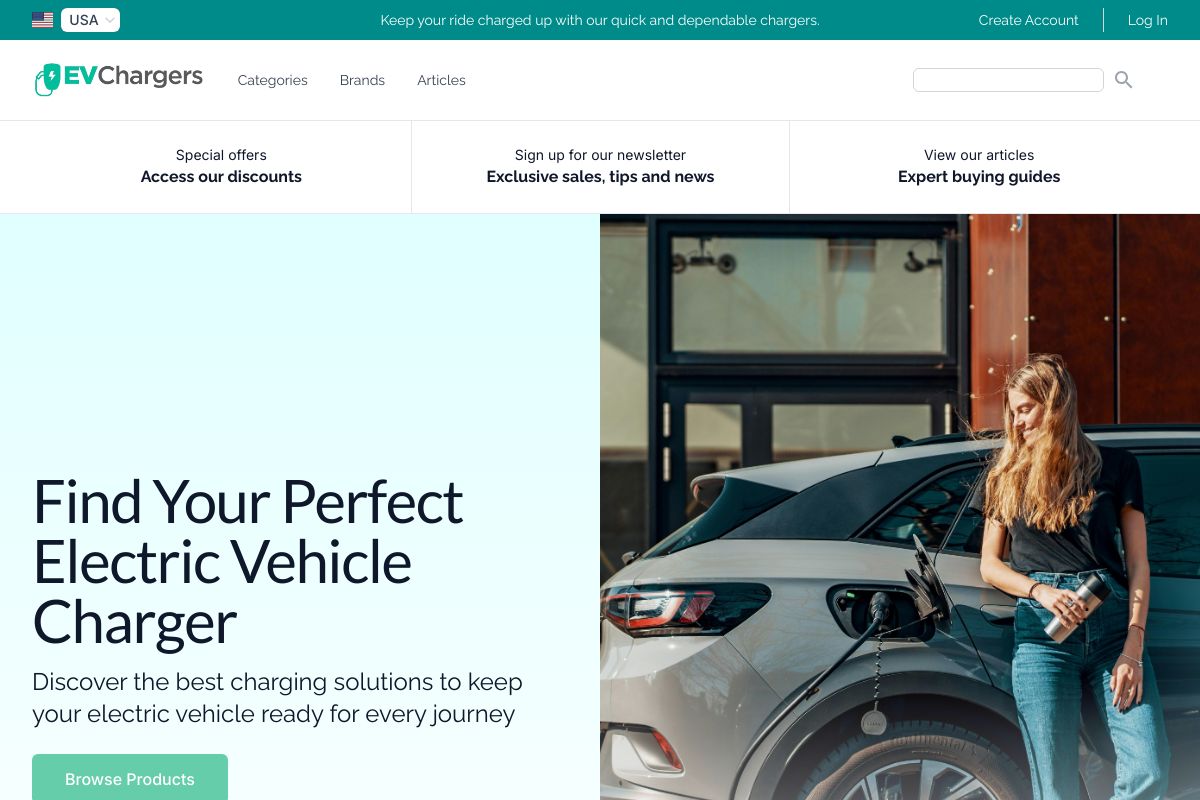
Task: Click the hero subtitle about charging solutions
Action: pyautogui.click(x=277, y=698)
